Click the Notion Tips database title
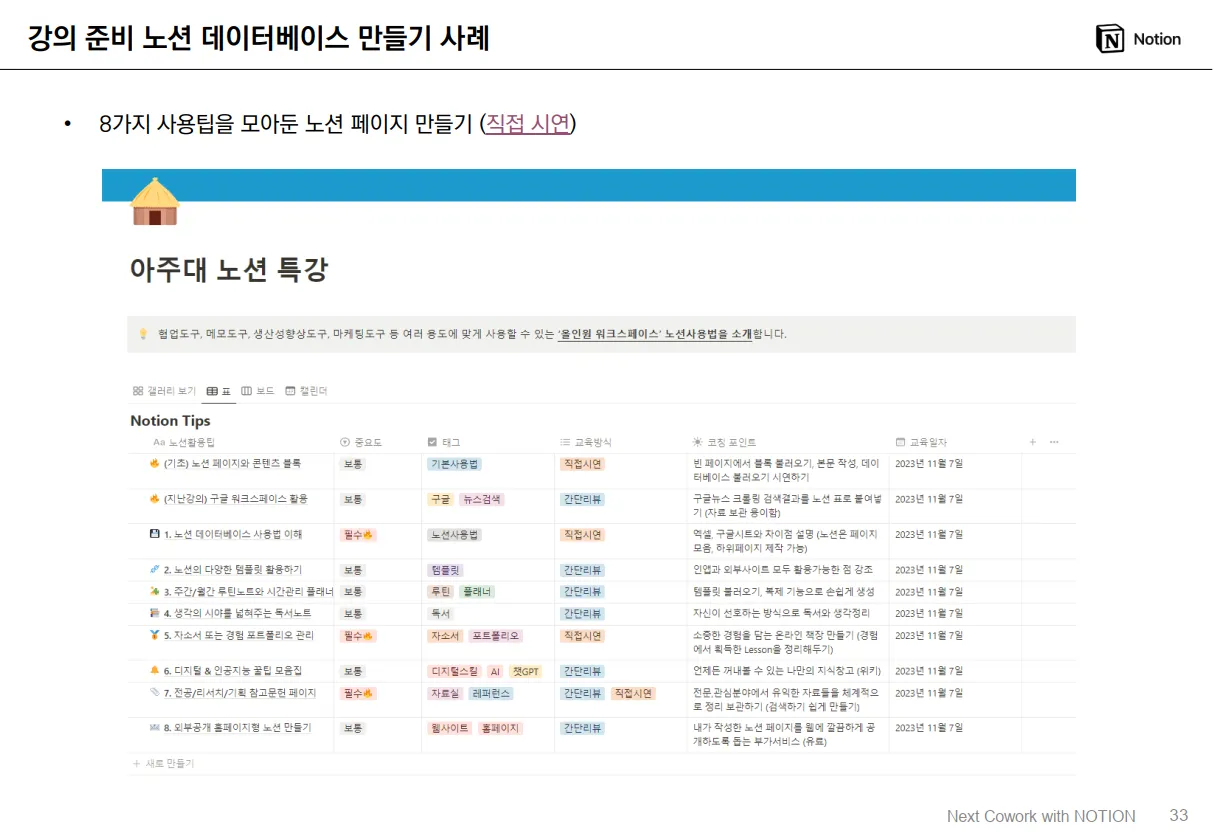The height and width of the screenshot is (834, 1214). pyautogui.click(x=170, y=421)
